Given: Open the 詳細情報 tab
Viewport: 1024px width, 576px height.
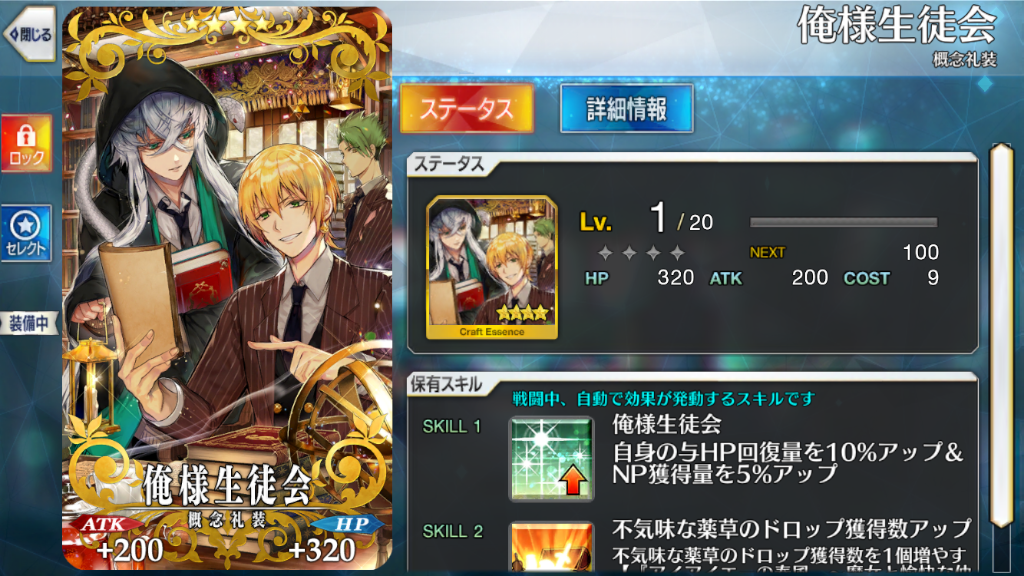Looking at the screenshot, I should pos(626,108).
